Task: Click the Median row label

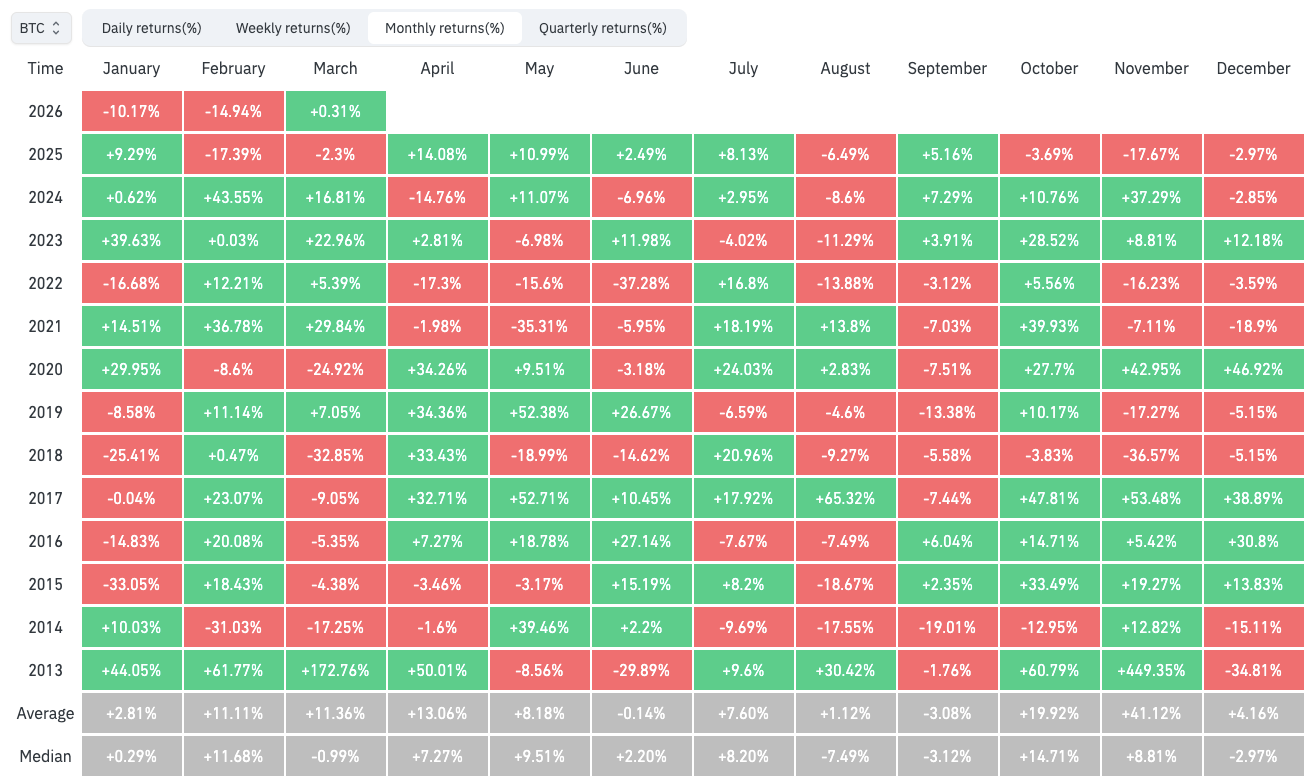Action: coord(45,756)
